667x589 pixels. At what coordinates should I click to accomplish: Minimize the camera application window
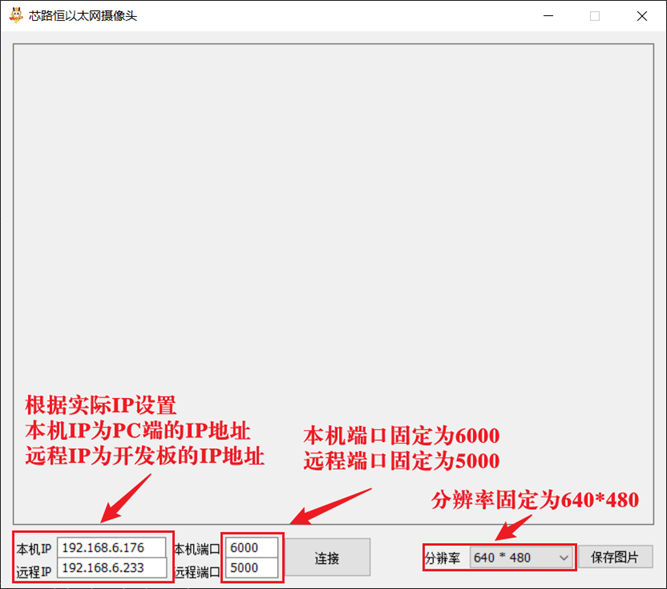point(548,16)
